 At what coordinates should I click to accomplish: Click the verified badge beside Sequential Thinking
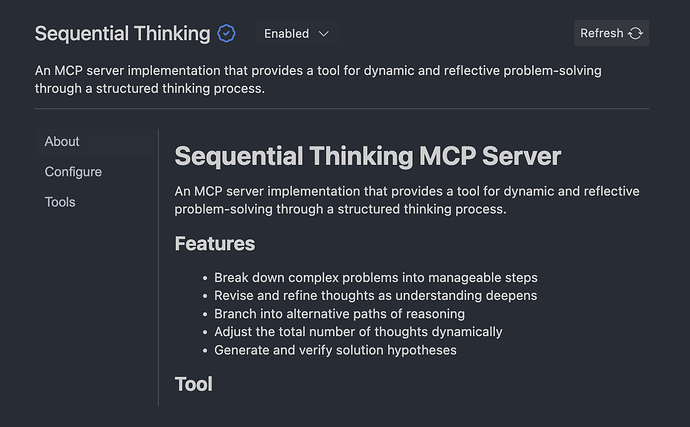click(x=227, y=33)
